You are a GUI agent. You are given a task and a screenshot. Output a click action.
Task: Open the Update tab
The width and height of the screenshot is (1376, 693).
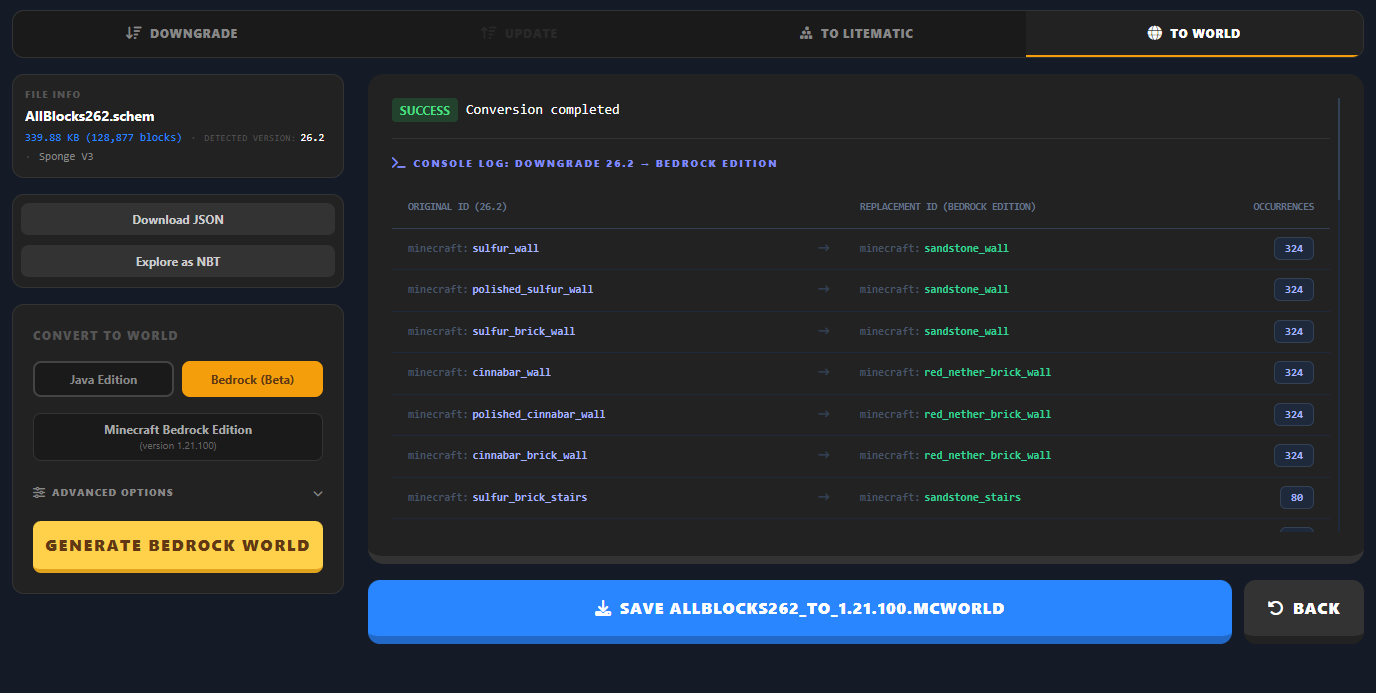pyautogui.click(x=519, y=33)
